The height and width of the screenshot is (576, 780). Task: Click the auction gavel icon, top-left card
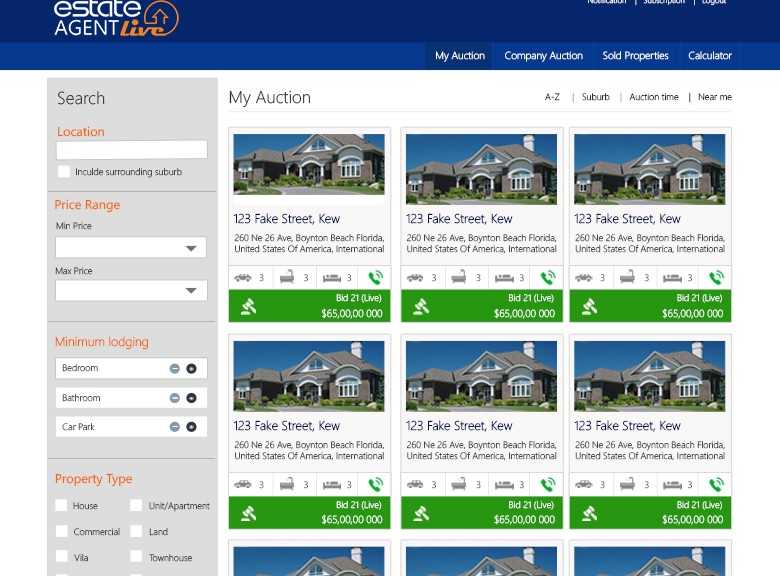coord(248,307)
